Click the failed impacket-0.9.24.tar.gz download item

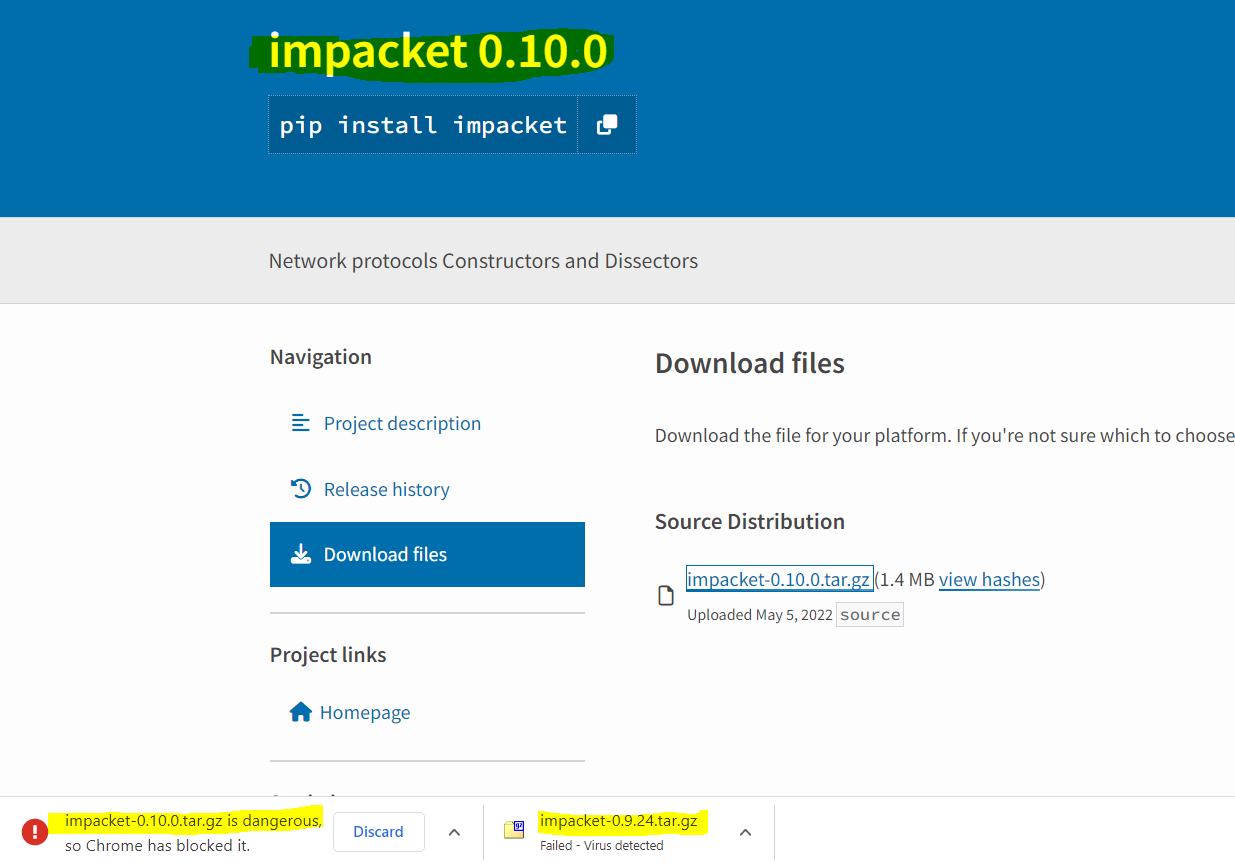pyautogui.click(x=618, y=831)
